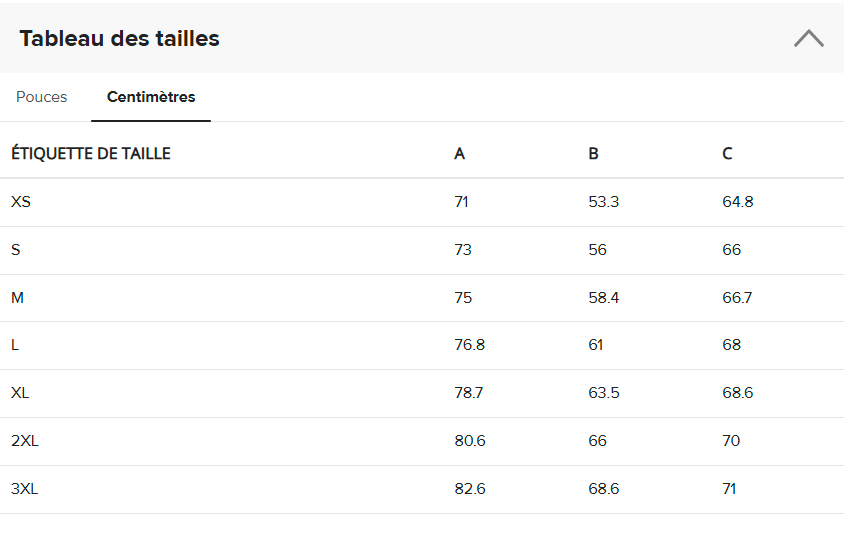Select the XL size row label
The image size is (864, 550).
coord(20,393)
